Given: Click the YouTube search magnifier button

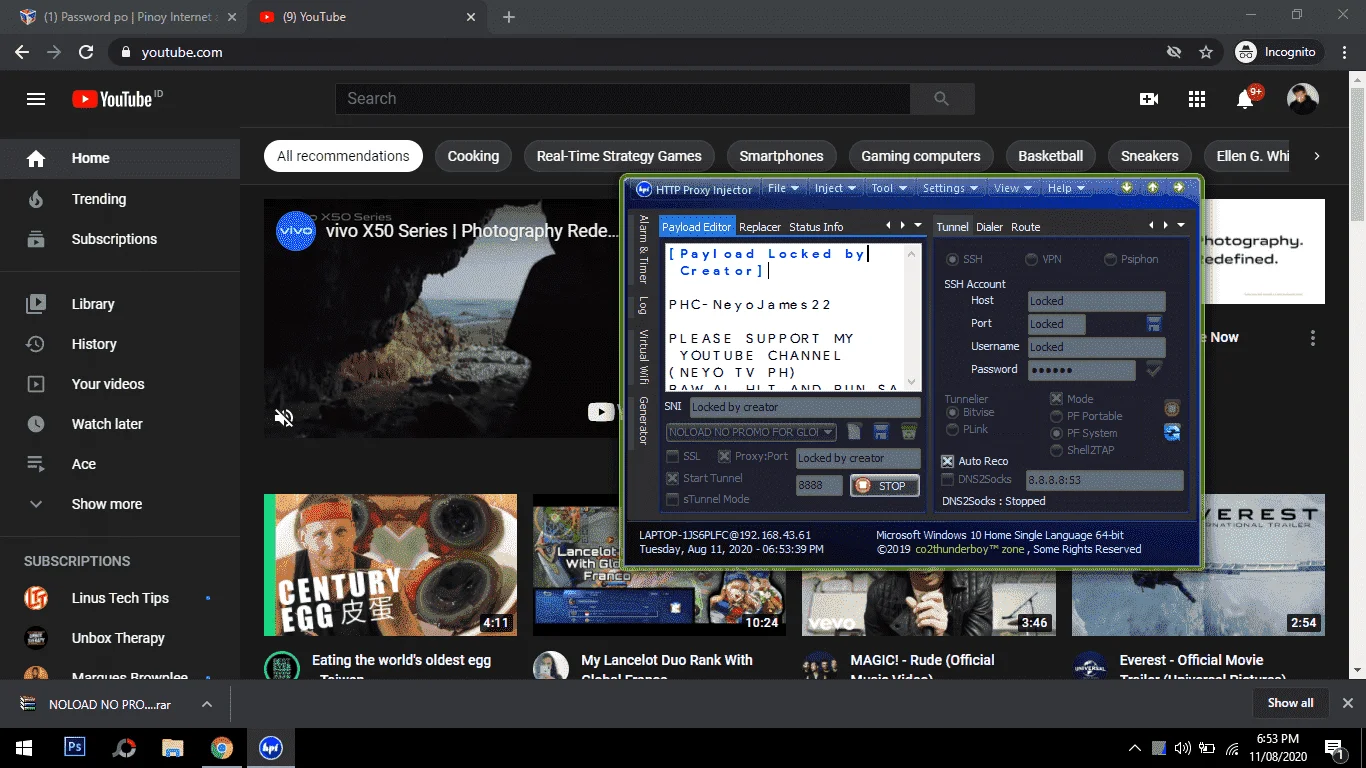Looking at the screenshot, I should [941, 99].
